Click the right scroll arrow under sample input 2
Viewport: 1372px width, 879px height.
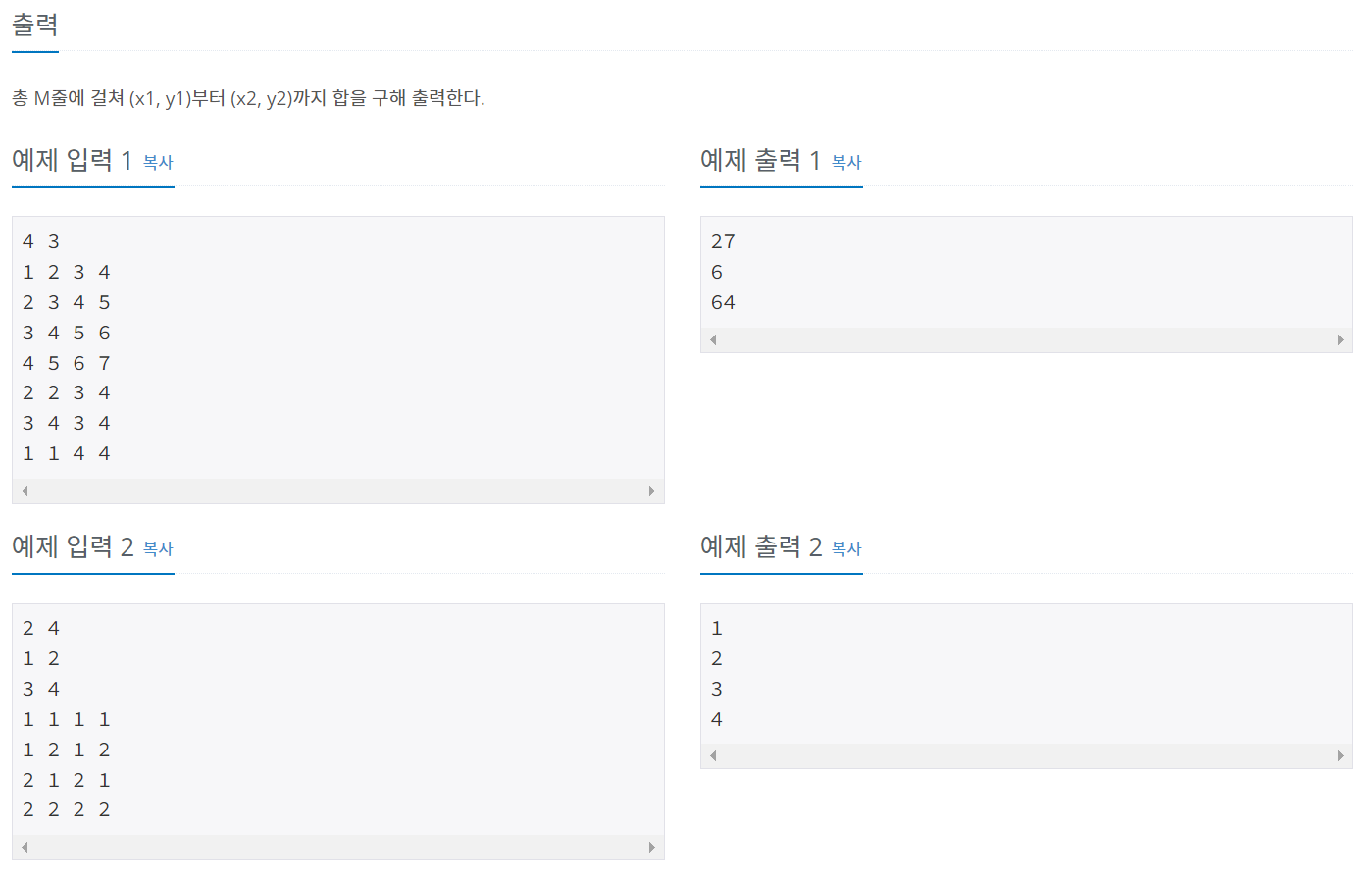(x=652, y=846)
